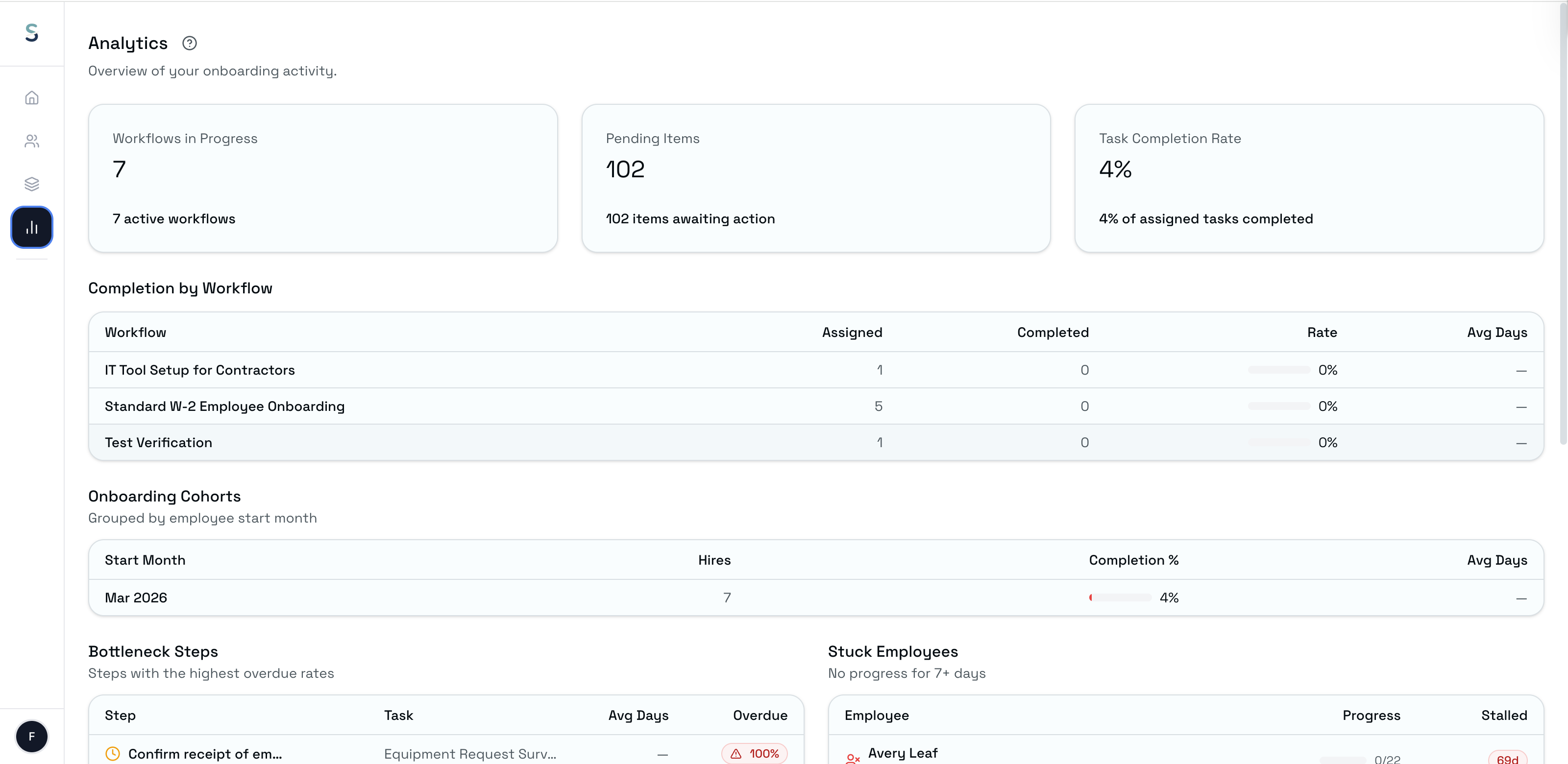Click Equipment Request Surv... task cell
1568x764 pixels.
click(470, 754)
